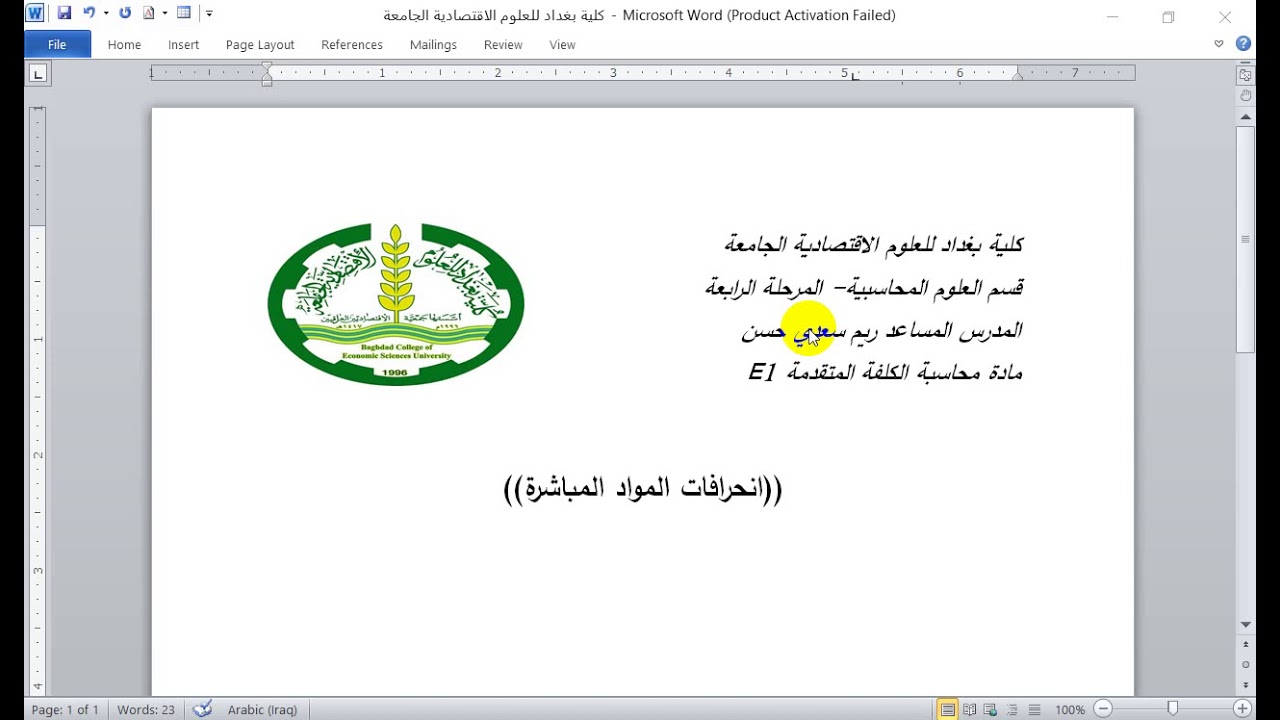The image size is (1280, 720).
Task: Open the File tab
Action: tap(57, 45)
